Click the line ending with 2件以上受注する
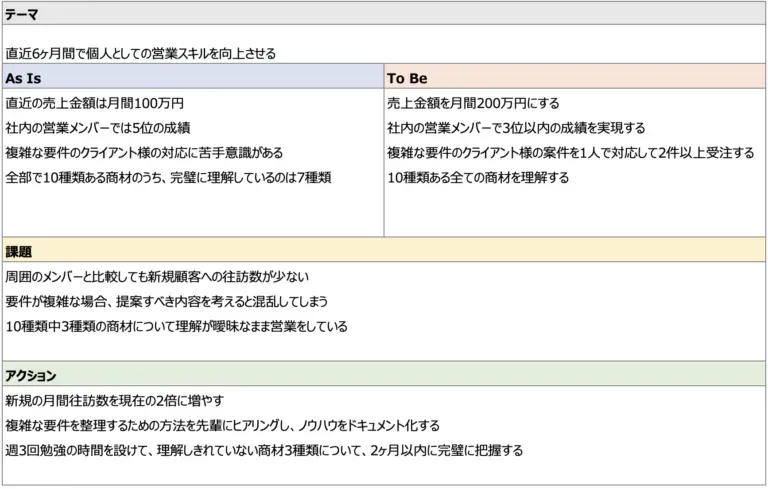768x489 pixels. coord(571,153)
